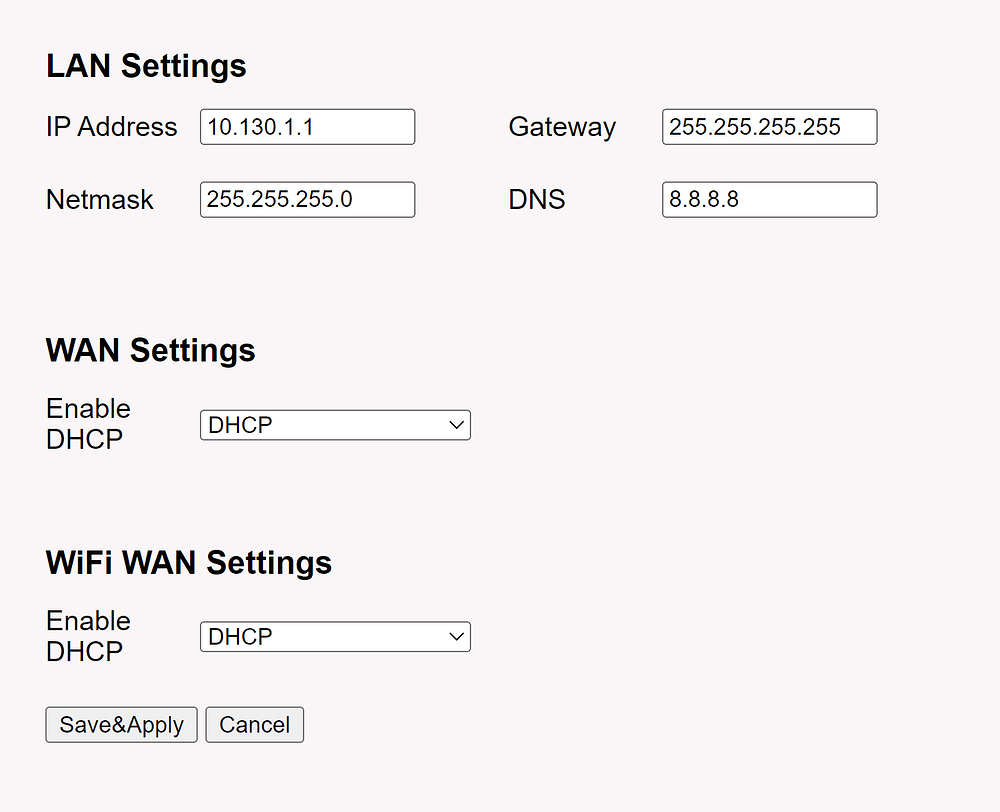Click the WiFi WAN Settings heading
This screenshot has width=1000, height=812.
point(189,562)
